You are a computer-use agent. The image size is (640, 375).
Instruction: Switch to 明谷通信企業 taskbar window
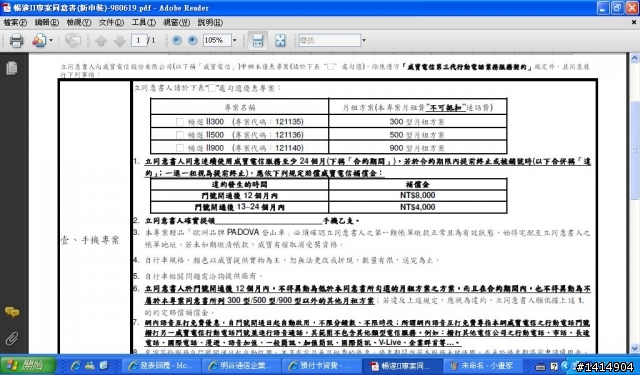pos(242,366)
